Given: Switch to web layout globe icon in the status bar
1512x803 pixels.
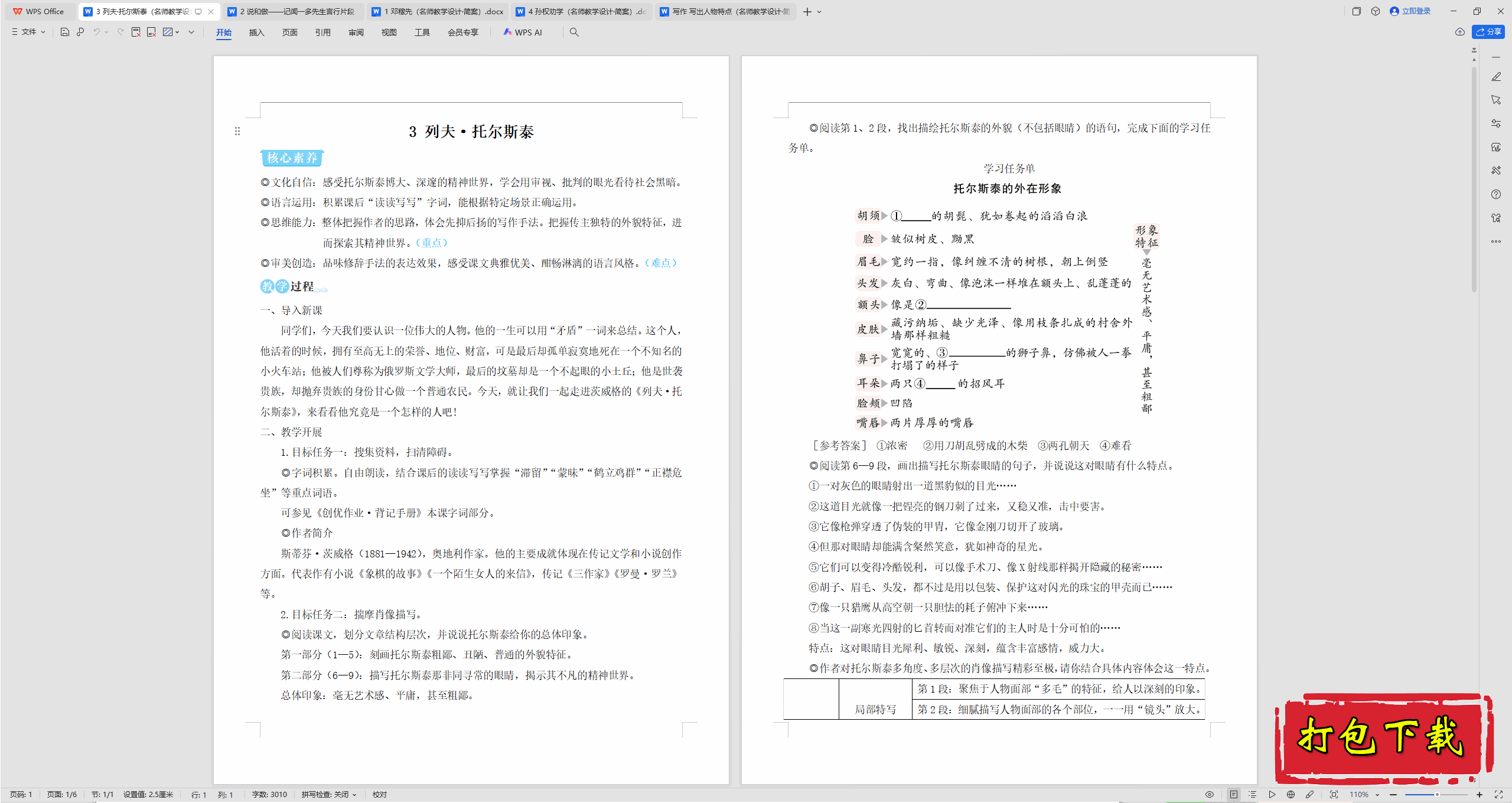Looking at the screenshot, I should point(1291,795).
